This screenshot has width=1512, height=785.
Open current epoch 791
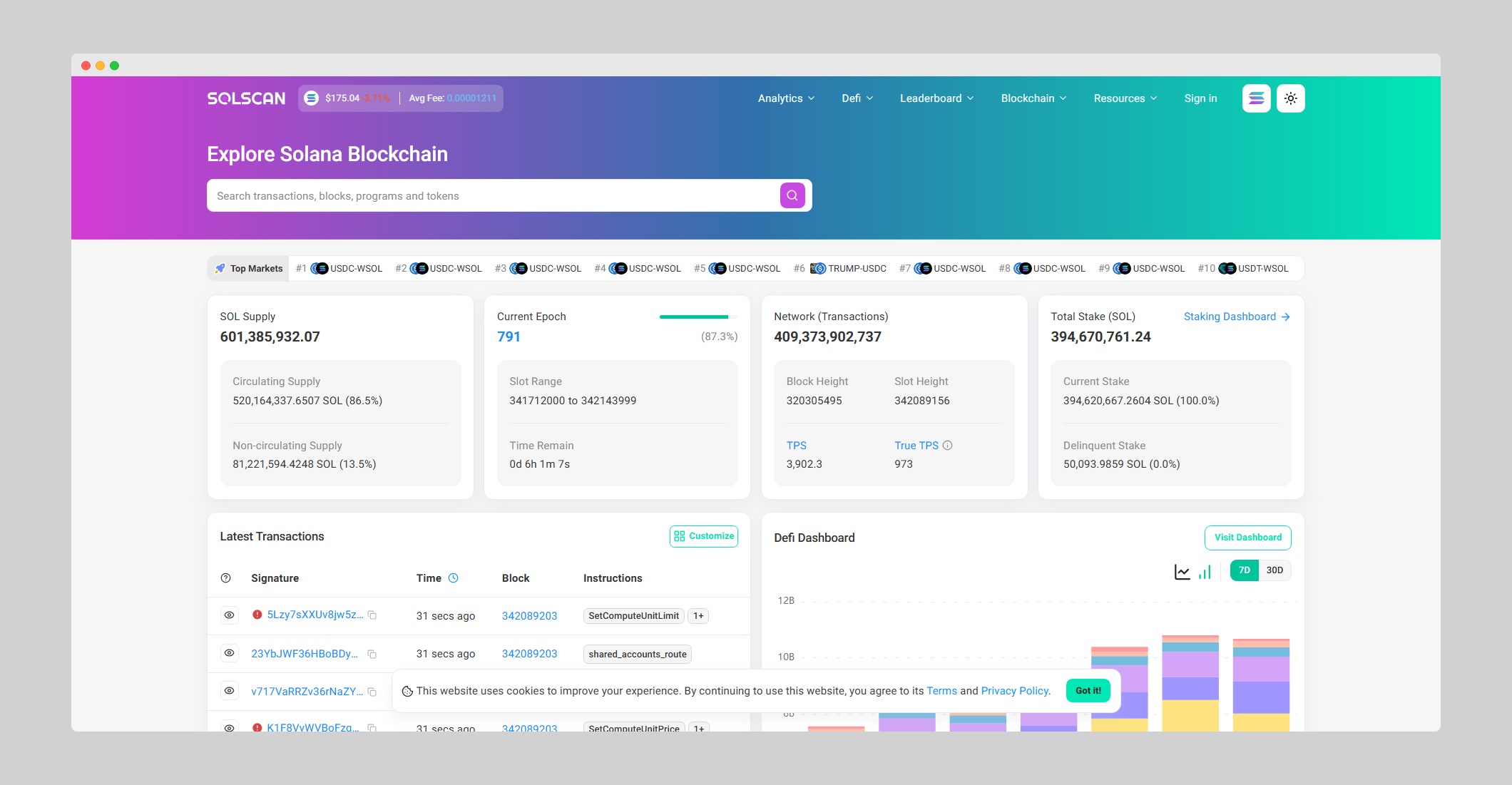tap(509, 337)
